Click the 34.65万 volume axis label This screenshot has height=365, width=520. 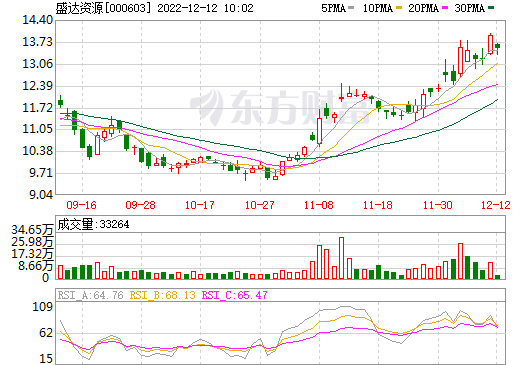[32, 230]
